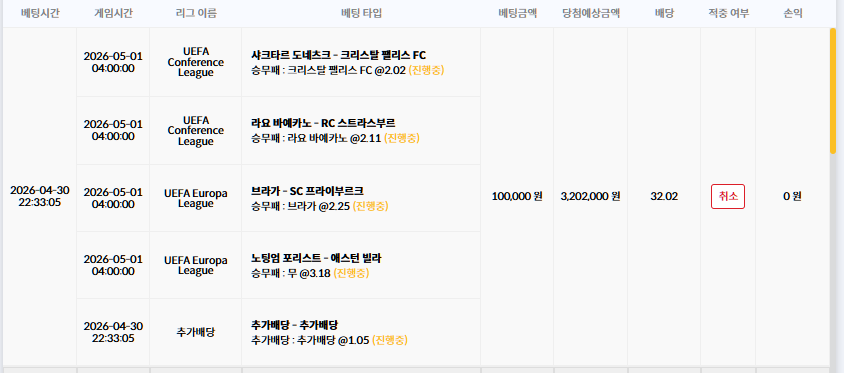
Task: Click the 100,000 원 bet amount cell
Action: 517,196
